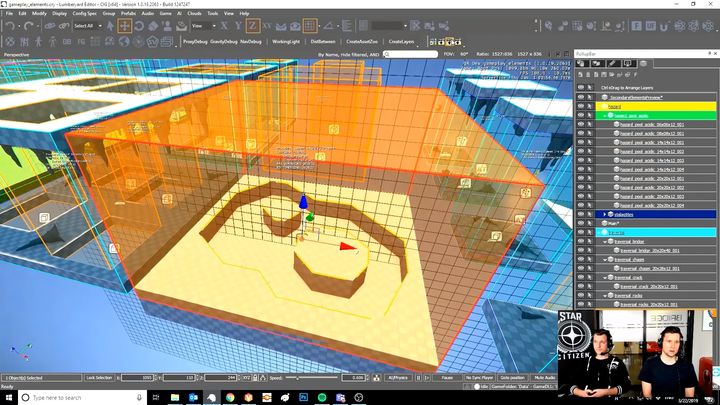Click the Undo arrow in the toolbar
720x405 pixels.
(x=8, y=25)
